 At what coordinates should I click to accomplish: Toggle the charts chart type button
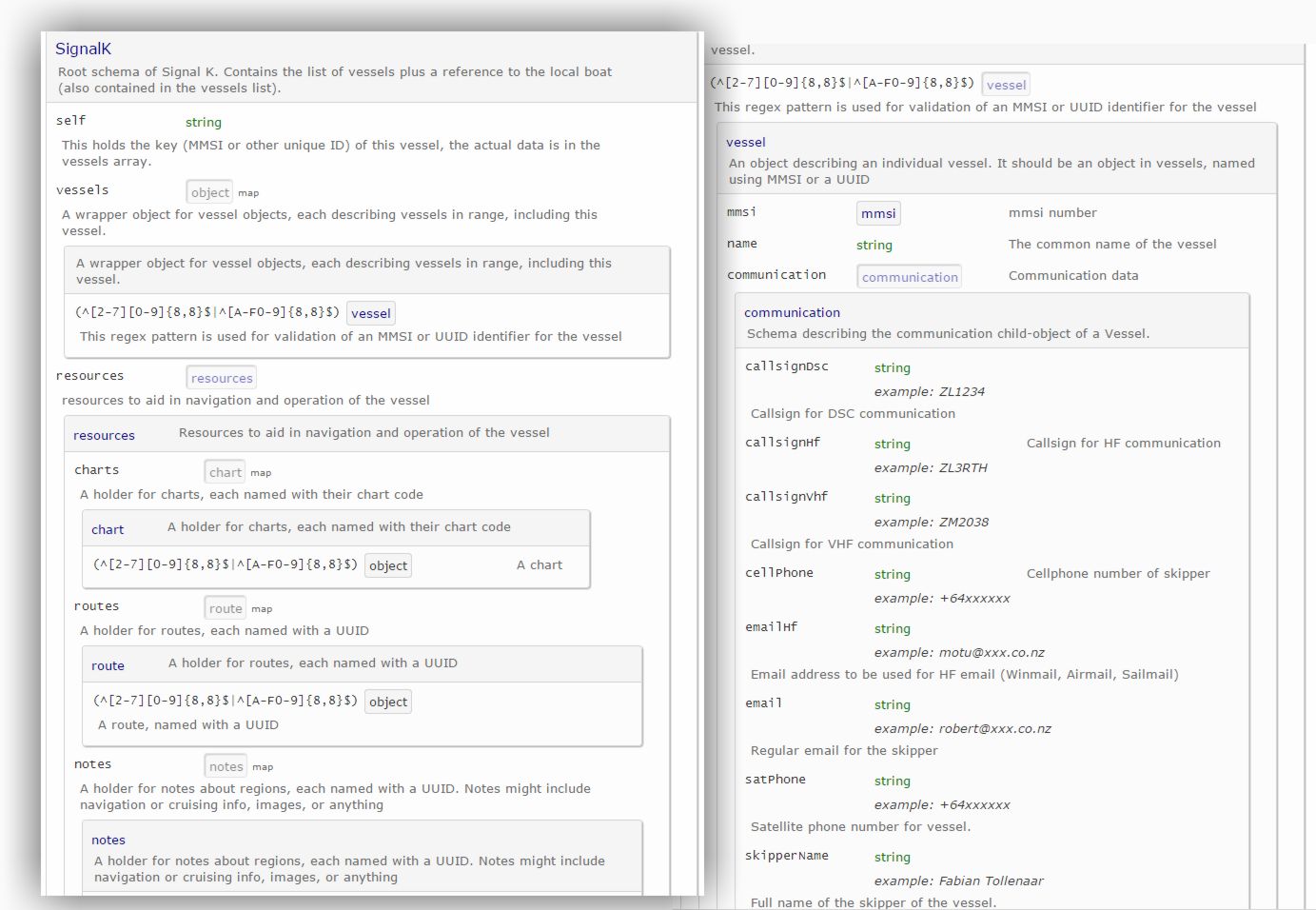coord(226,472)
